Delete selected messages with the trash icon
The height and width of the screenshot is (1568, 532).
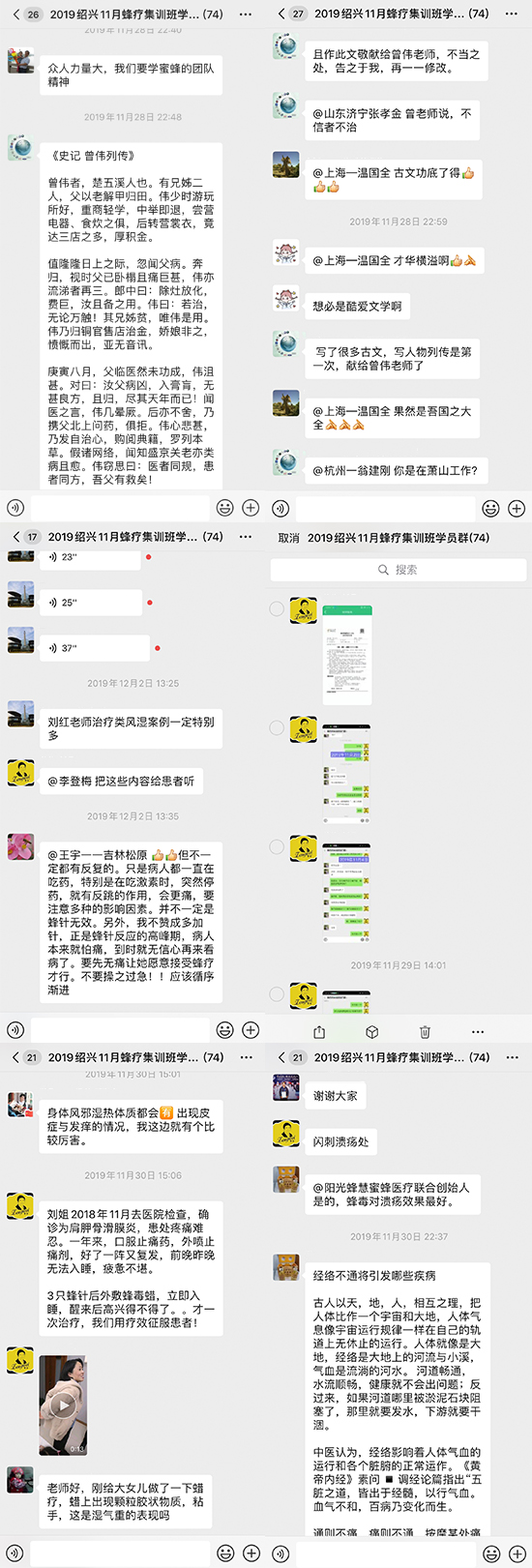coord(425,1032)
